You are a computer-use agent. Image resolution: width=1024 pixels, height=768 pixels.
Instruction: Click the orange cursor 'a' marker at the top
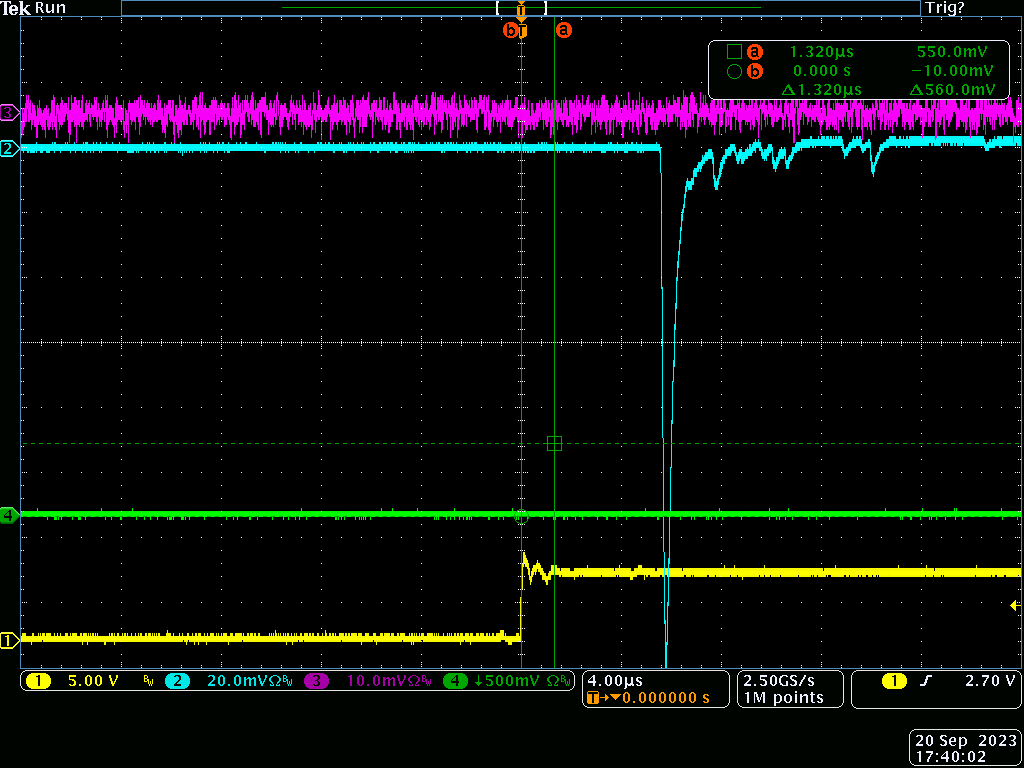pos(564,30)
